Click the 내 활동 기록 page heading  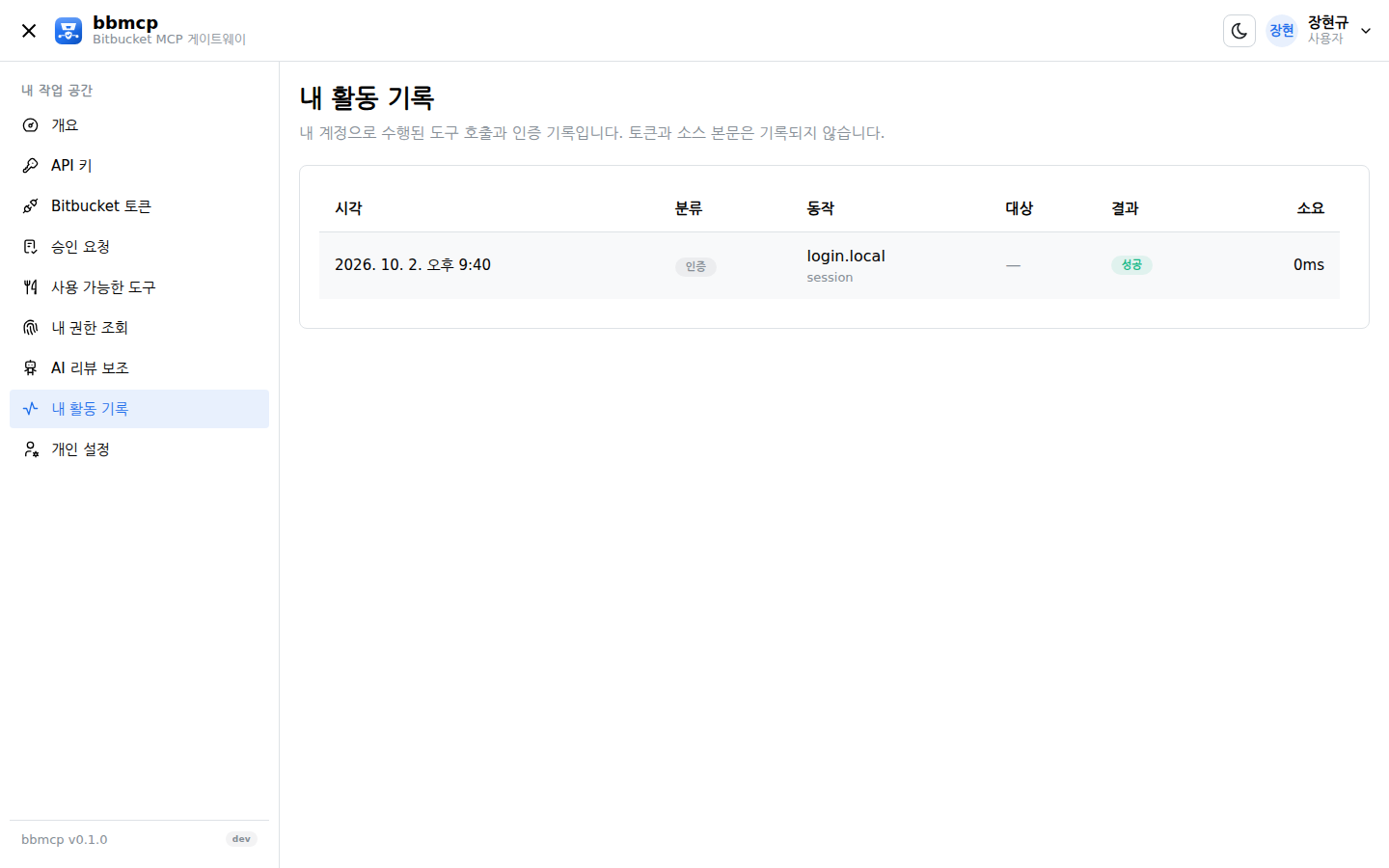pos(367,97)
